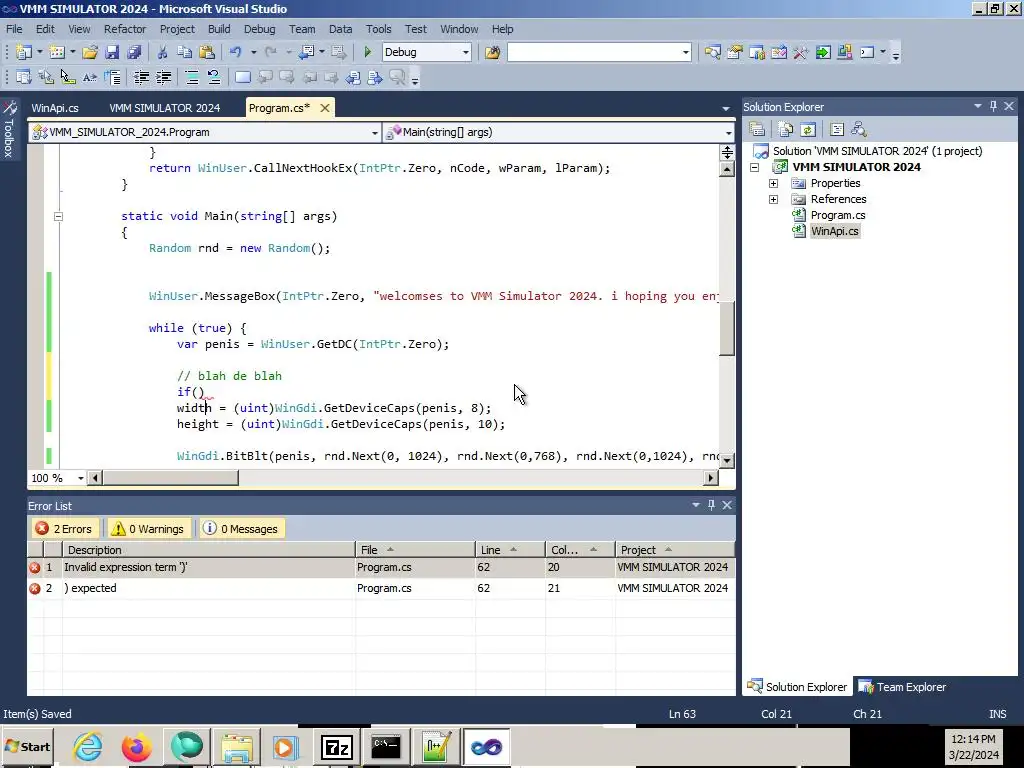Switch to the VMM SIMULATOR 2024 tab
The image size is (1024, 768).
click(x=165, y=108)
